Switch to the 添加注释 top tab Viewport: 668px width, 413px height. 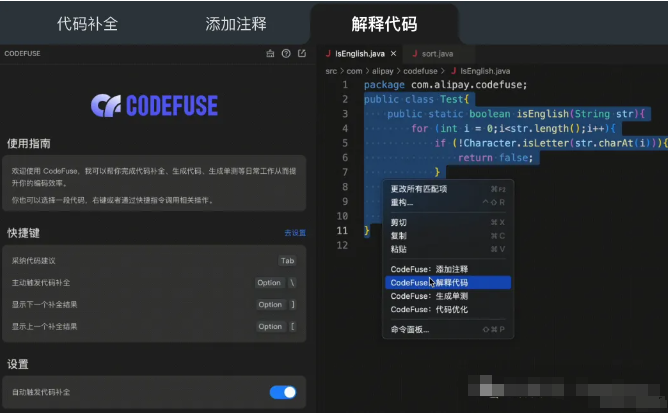coord(236,24)
